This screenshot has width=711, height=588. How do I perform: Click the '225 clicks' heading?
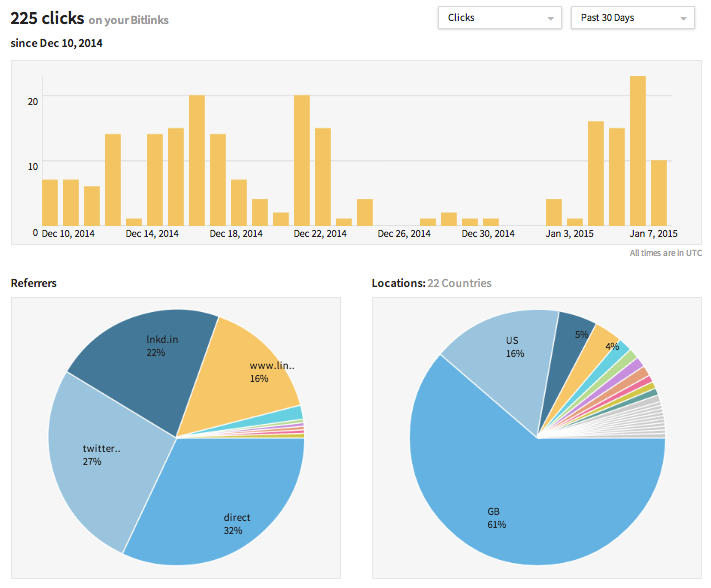point(47,18)
